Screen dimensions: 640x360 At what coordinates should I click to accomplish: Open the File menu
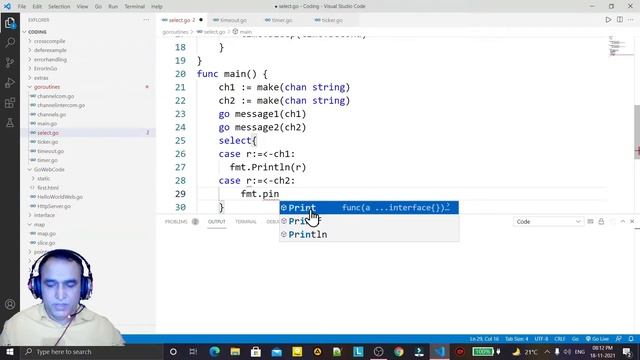click(22, 7)
